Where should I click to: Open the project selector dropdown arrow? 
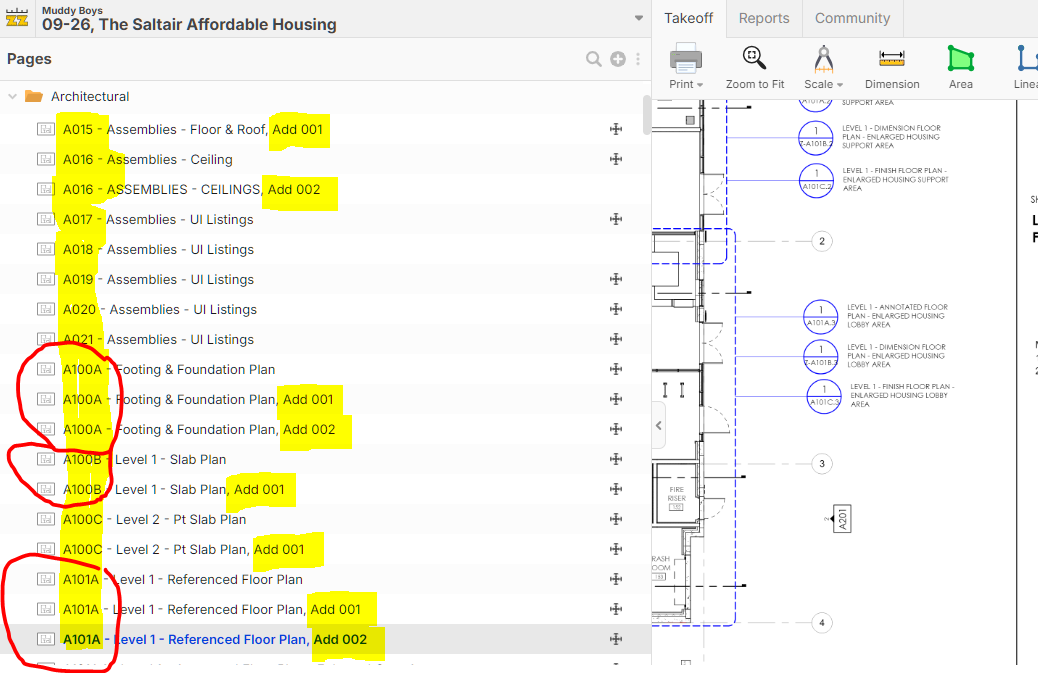tap(639, 18)
